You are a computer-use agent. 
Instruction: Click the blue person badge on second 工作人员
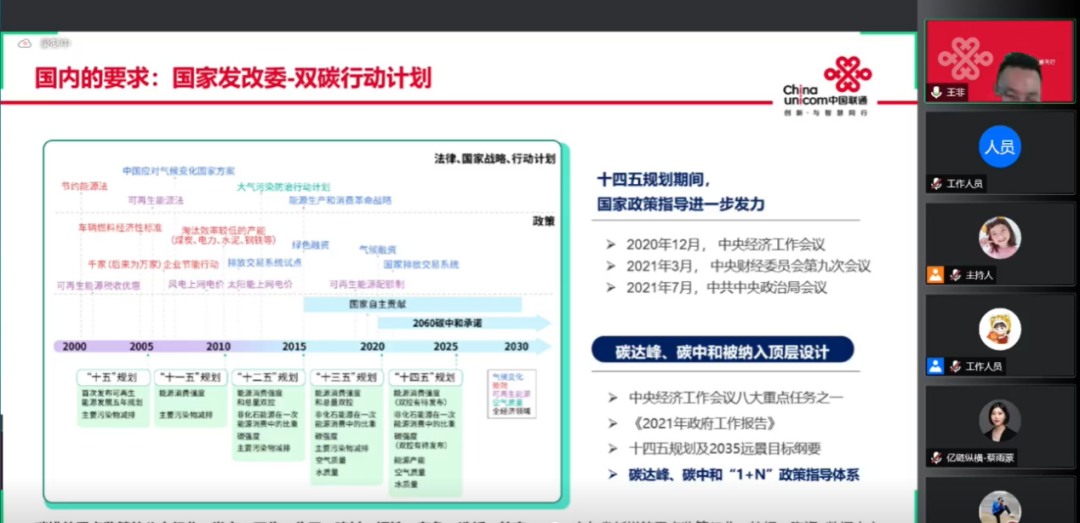point(935,366)
